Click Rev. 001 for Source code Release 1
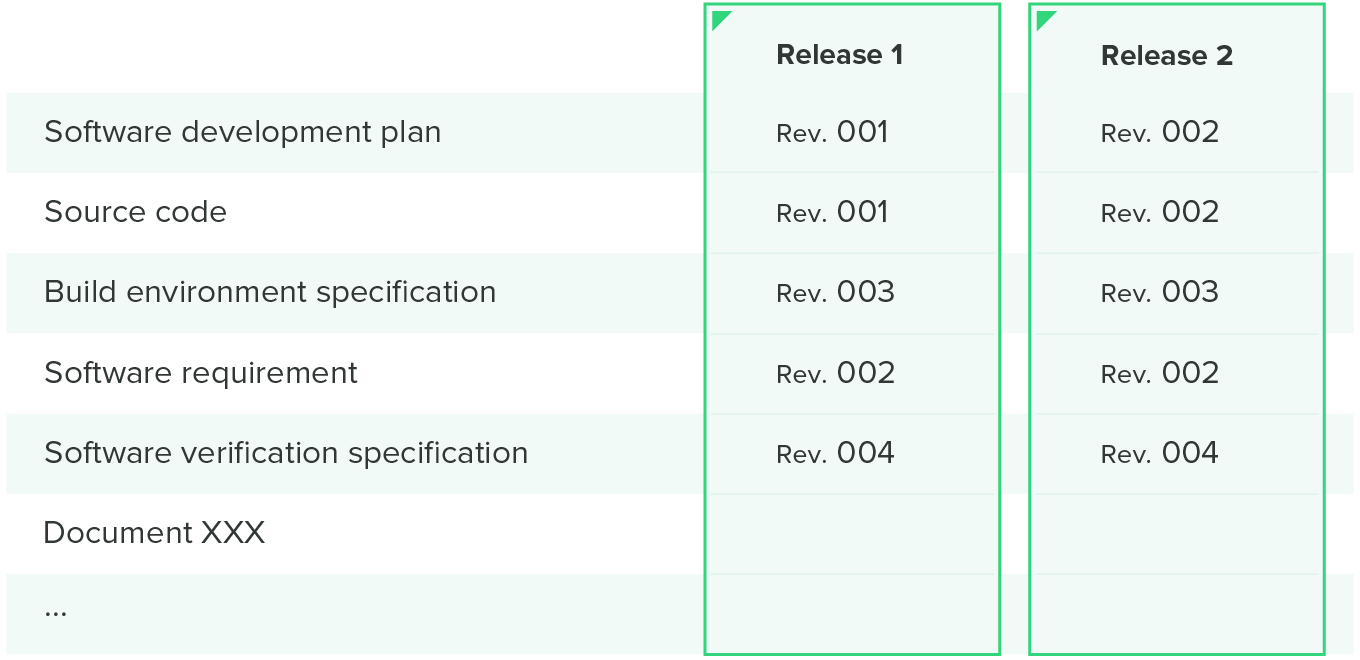This screenshot has width=1360, height=660. pyautogui.click(x=832, y=212)
